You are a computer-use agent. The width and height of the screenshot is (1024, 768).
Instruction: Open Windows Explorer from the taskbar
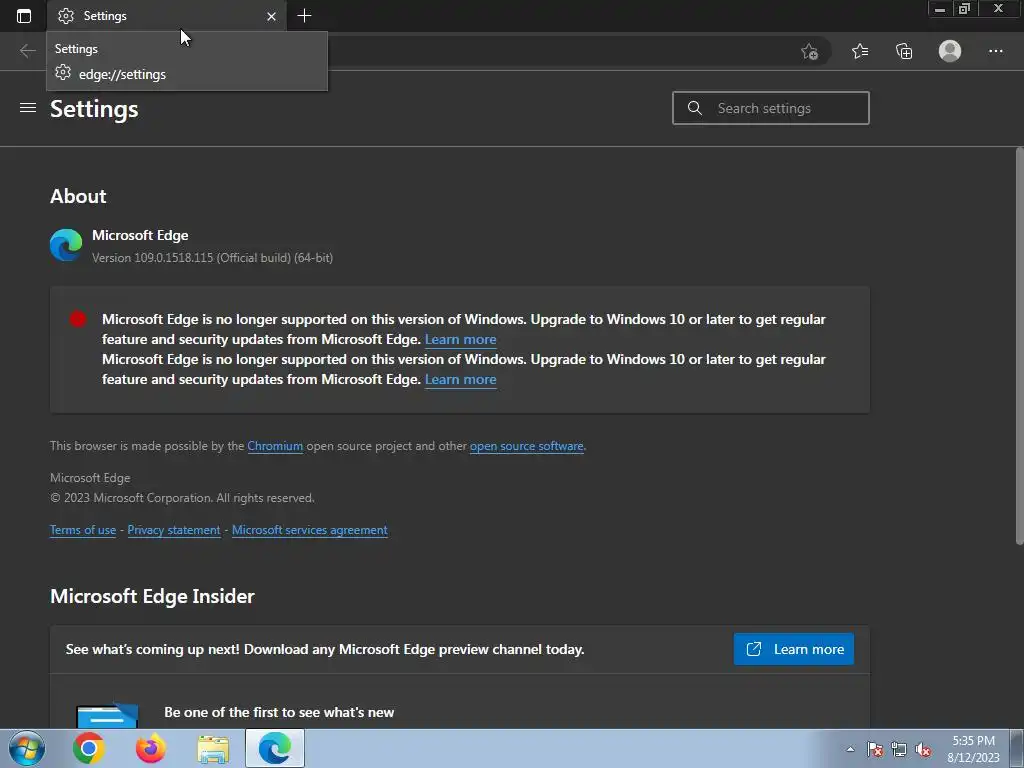tap(213, 749)
